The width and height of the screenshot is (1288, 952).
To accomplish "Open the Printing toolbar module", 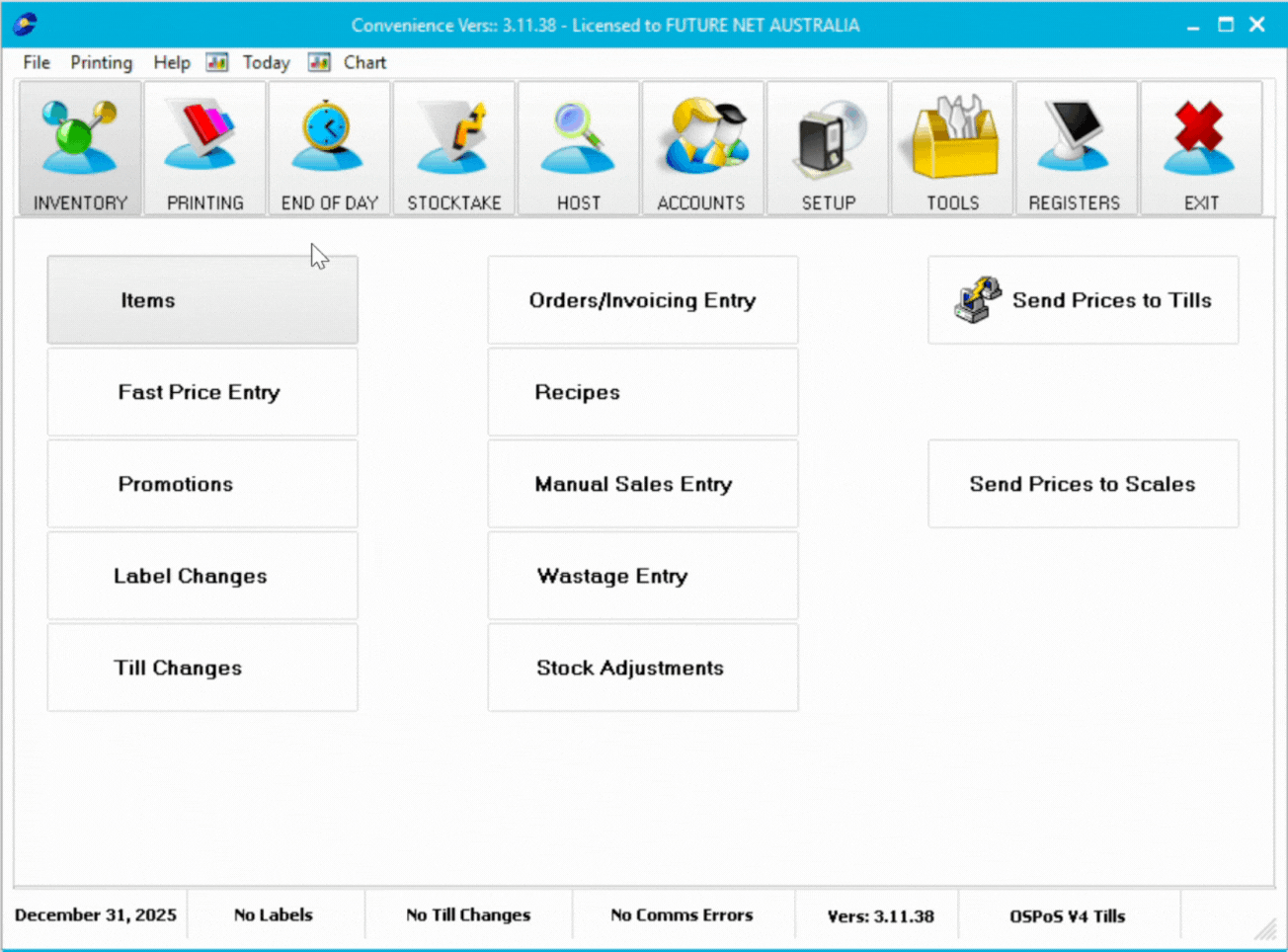I will pos(204,148).
